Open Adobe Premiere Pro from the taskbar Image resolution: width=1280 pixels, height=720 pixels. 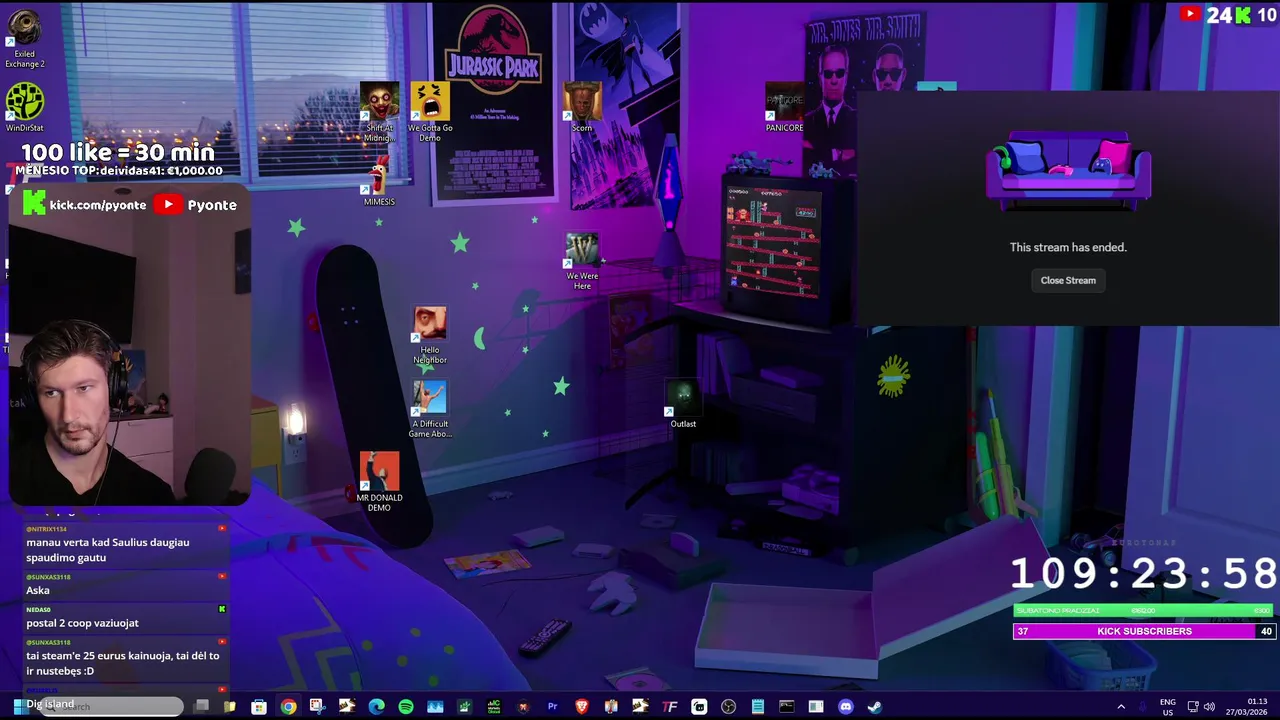(x=552, y=706)
